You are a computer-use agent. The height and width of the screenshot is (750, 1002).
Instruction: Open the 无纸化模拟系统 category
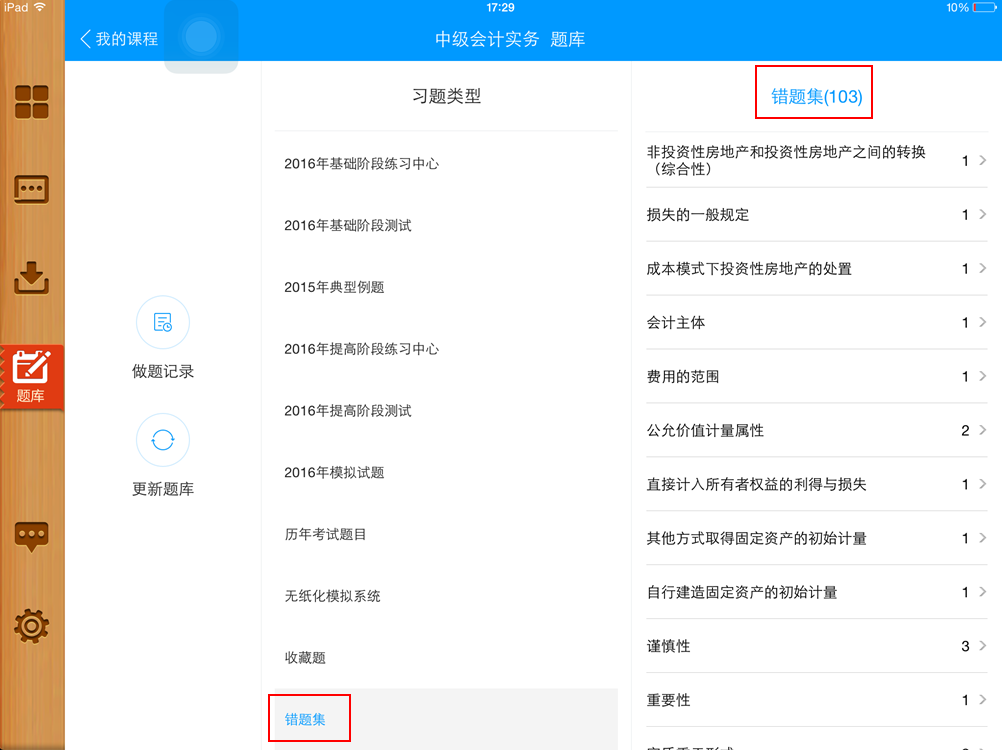tap(333, 596)
